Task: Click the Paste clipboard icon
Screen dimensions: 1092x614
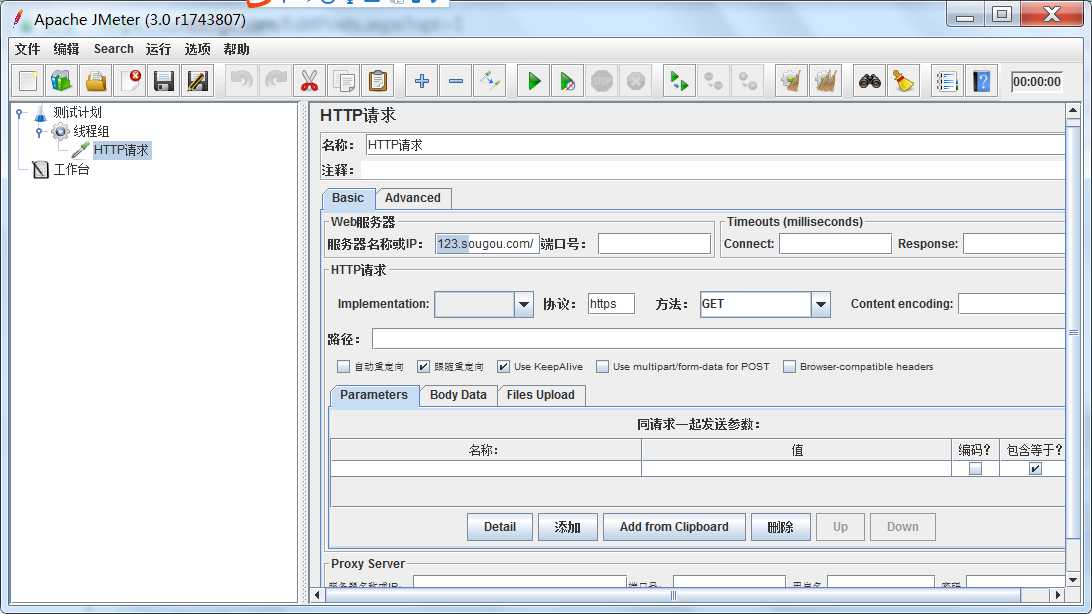Action: point(377,81)
